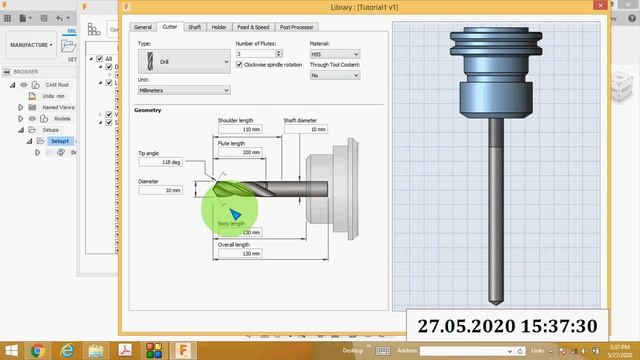Expand the Named Views tree node
This screenshot has height=360, width=640.
(20, 107)
